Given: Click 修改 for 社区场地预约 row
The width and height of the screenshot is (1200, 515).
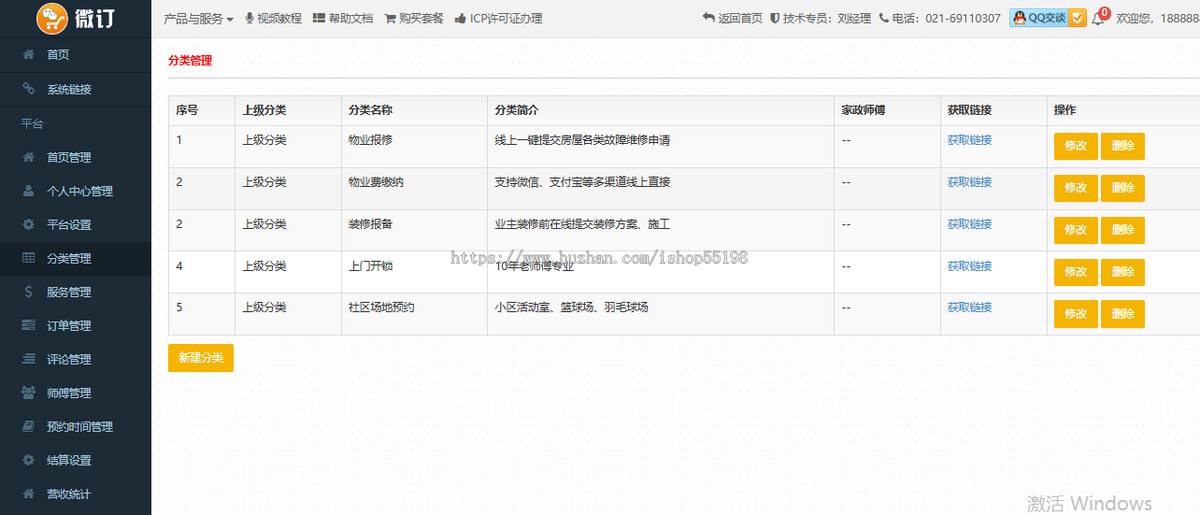Looking at the screenshot, I should pos(1076,314).
